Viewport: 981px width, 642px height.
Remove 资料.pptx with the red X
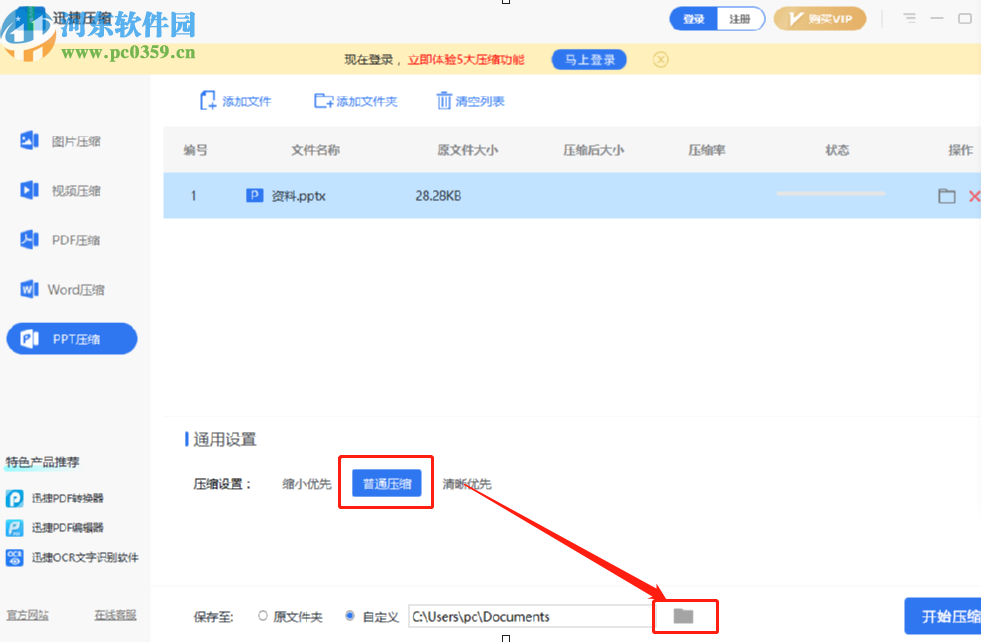[x=974, y=195]
